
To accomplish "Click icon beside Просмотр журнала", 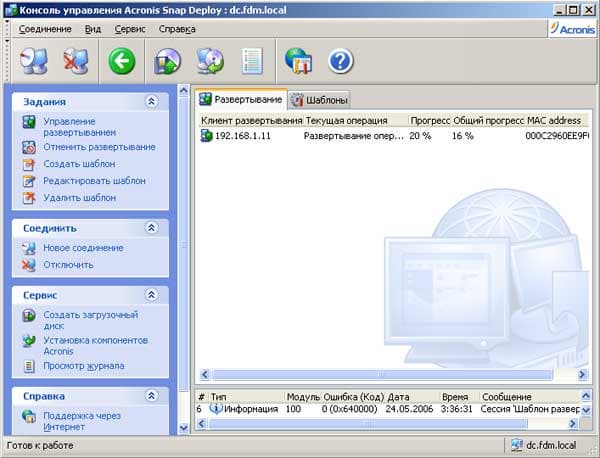I will click(29, 366).
